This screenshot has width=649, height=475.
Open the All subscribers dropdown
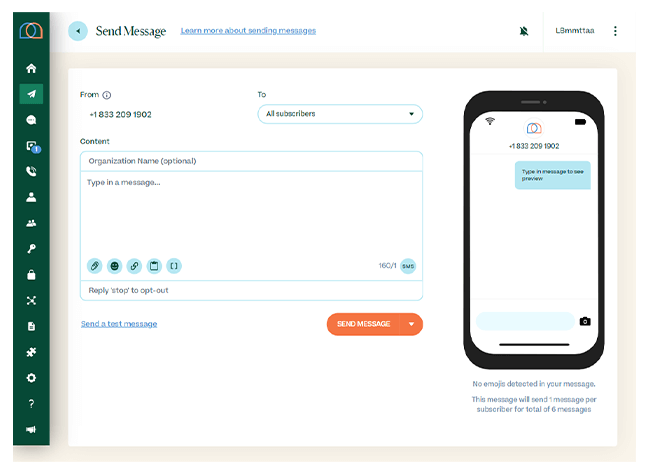[339, 114]
